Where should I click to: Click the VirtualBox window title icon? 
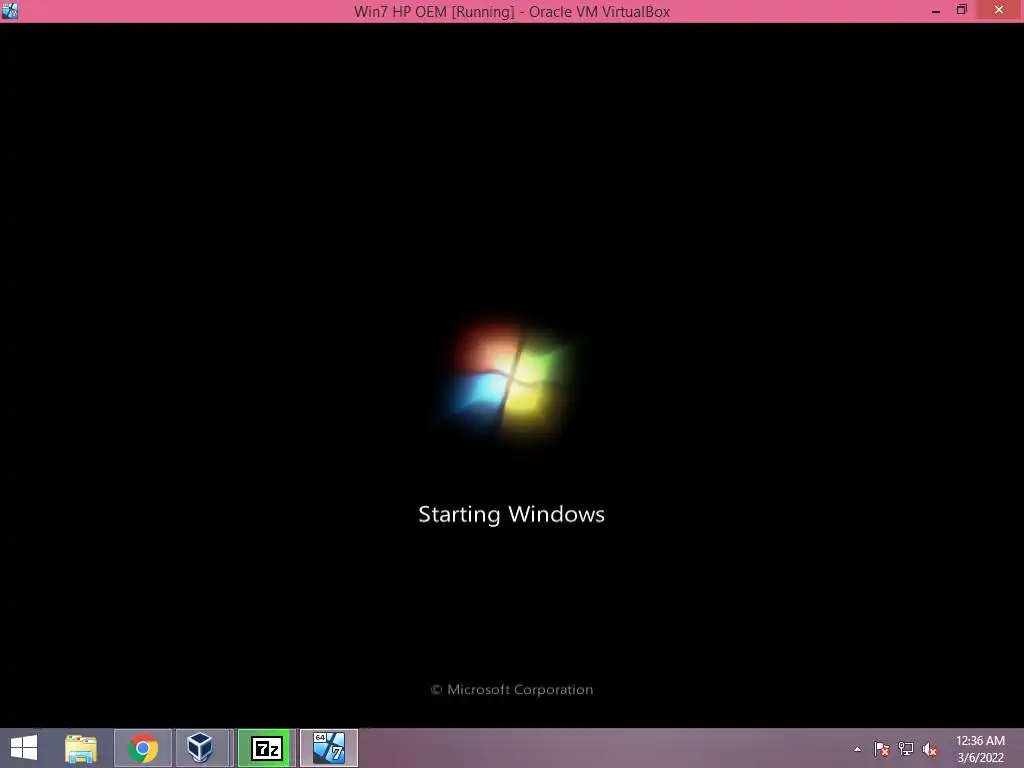10,10
